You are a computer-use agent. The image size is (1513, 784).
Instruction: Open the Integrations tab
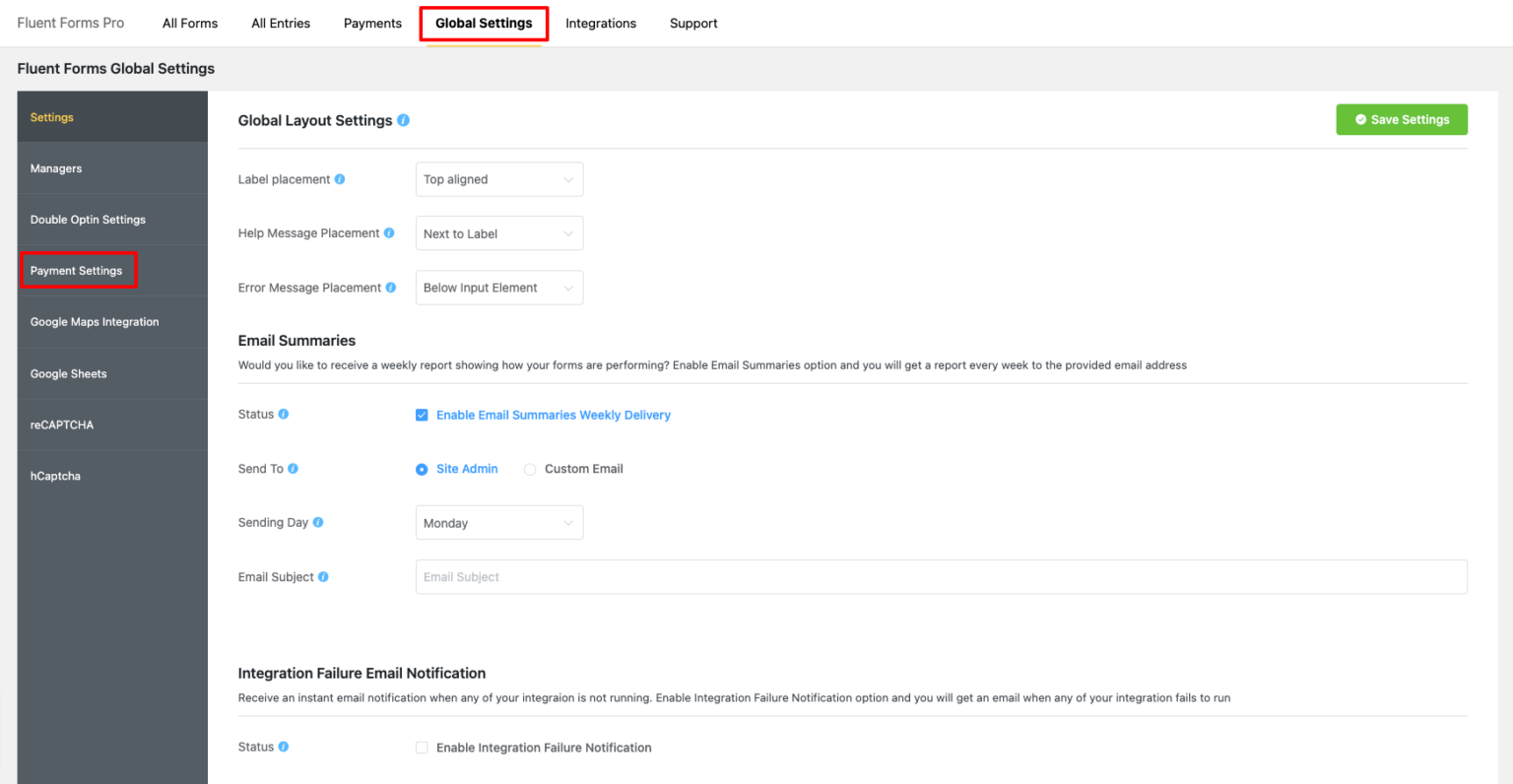(x=601, y=24)
